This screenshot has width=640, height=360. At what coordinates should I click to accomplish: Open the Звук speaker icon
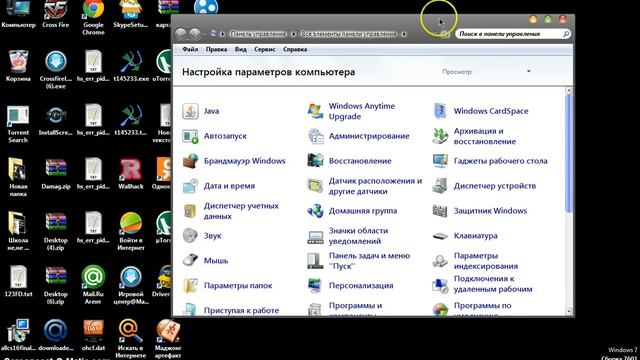point(190,236)
